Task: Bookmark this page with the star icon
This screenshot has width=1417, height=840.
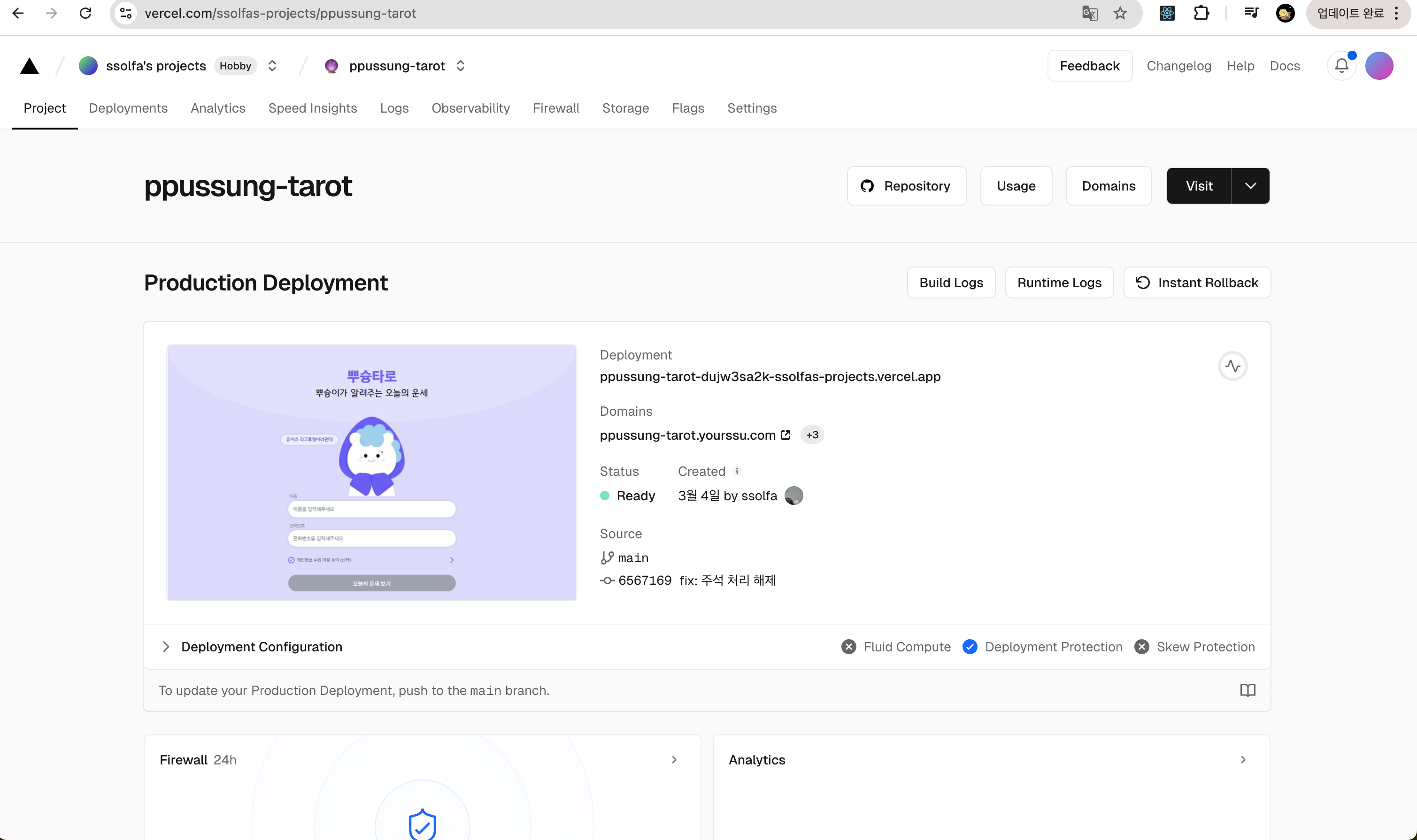Action: 1120,13
